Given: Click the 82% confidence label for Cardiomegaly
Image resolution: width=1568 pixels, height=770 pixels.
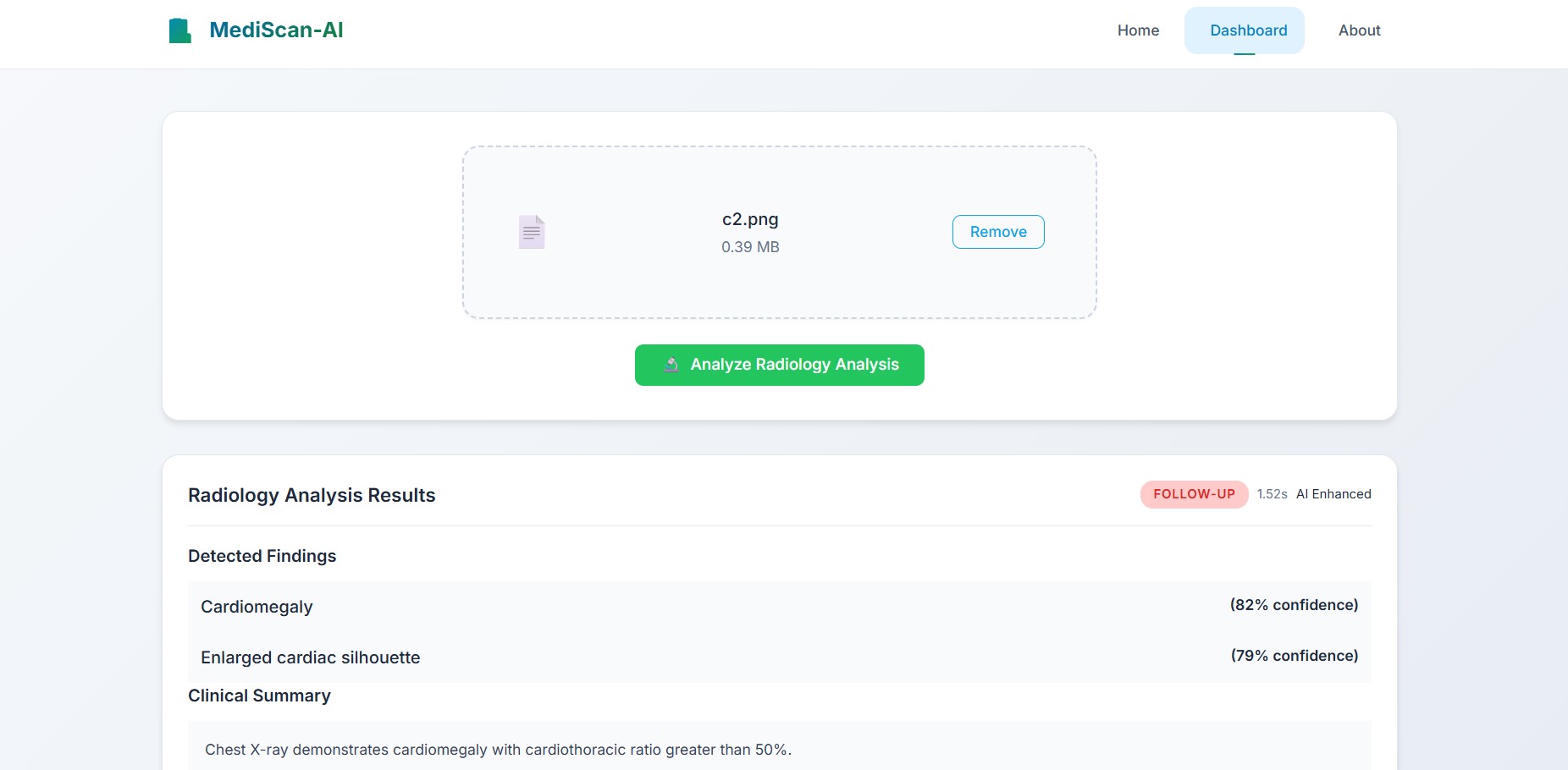Looking at the screenshot, I should pos(1293,605).
